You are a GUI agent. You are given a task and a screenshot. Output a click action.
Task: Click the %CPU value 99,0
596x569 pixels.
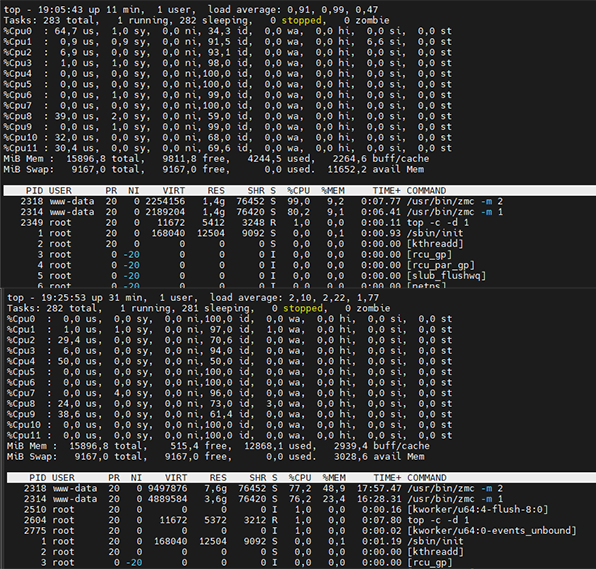tap(298, 201)
